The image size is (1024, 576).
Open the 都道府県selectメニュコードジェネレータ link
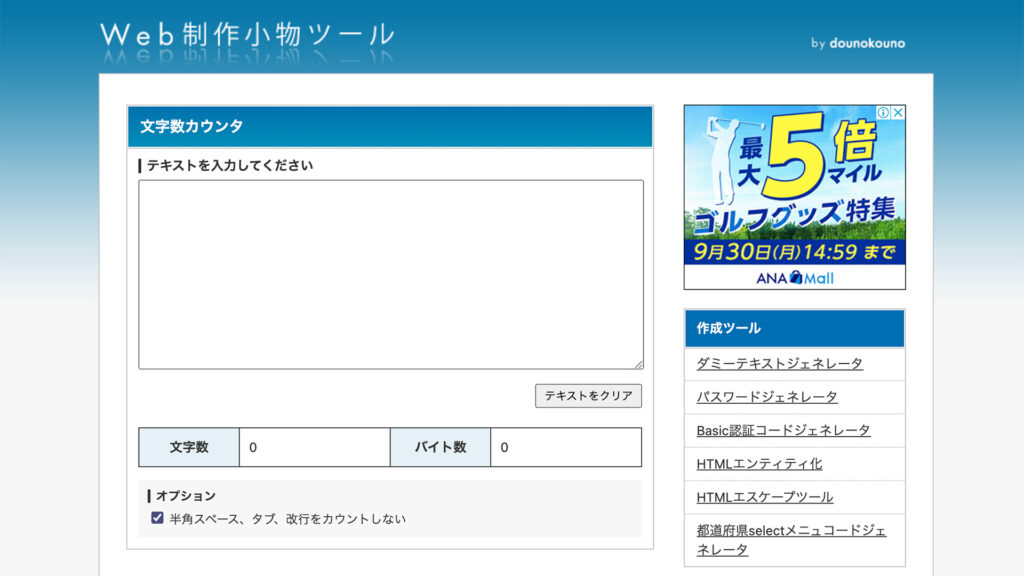(x=791, y=540)
